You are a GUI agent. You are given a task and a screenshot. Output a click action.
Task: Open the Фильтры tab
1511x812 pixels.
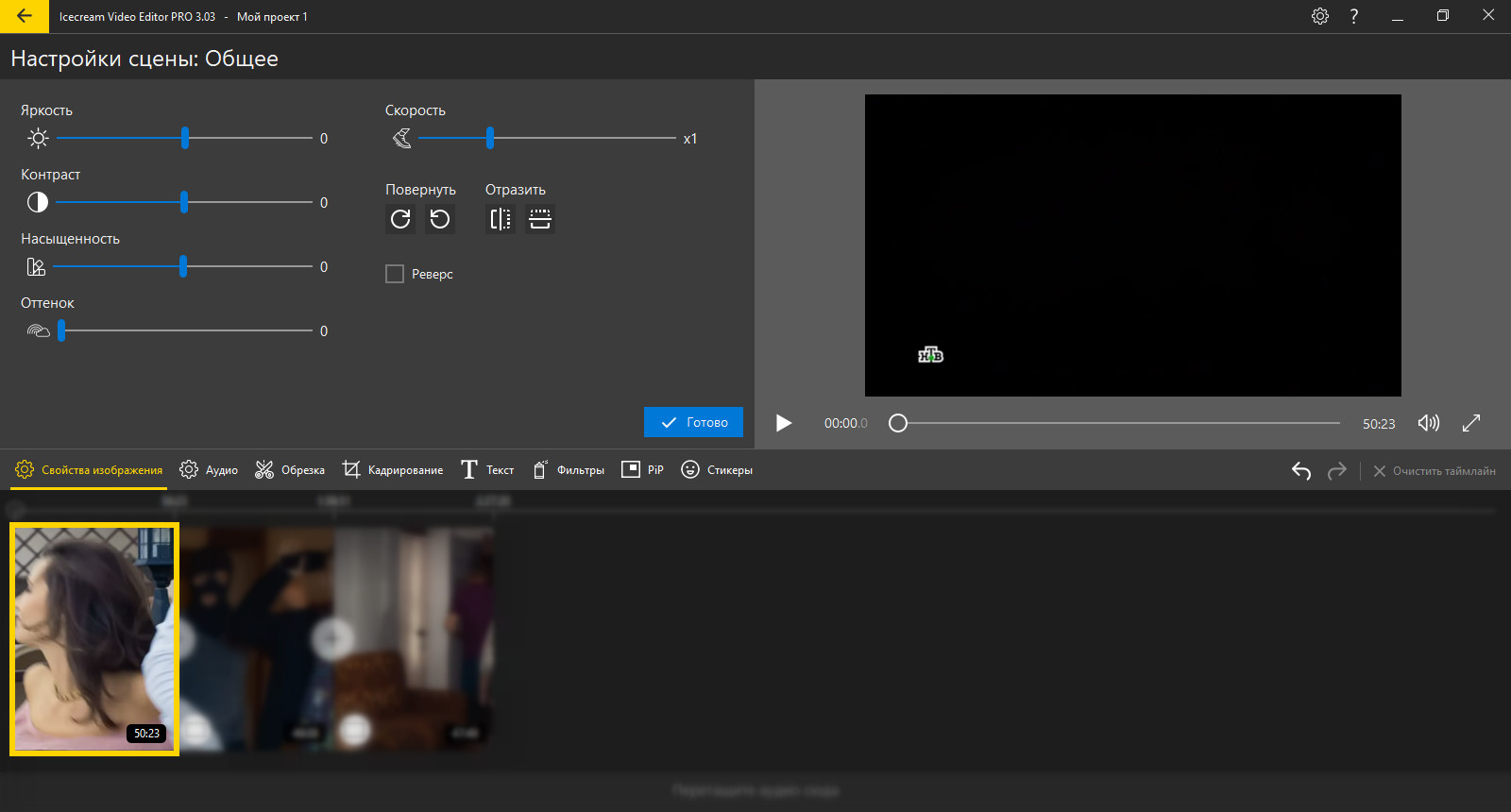568,470
